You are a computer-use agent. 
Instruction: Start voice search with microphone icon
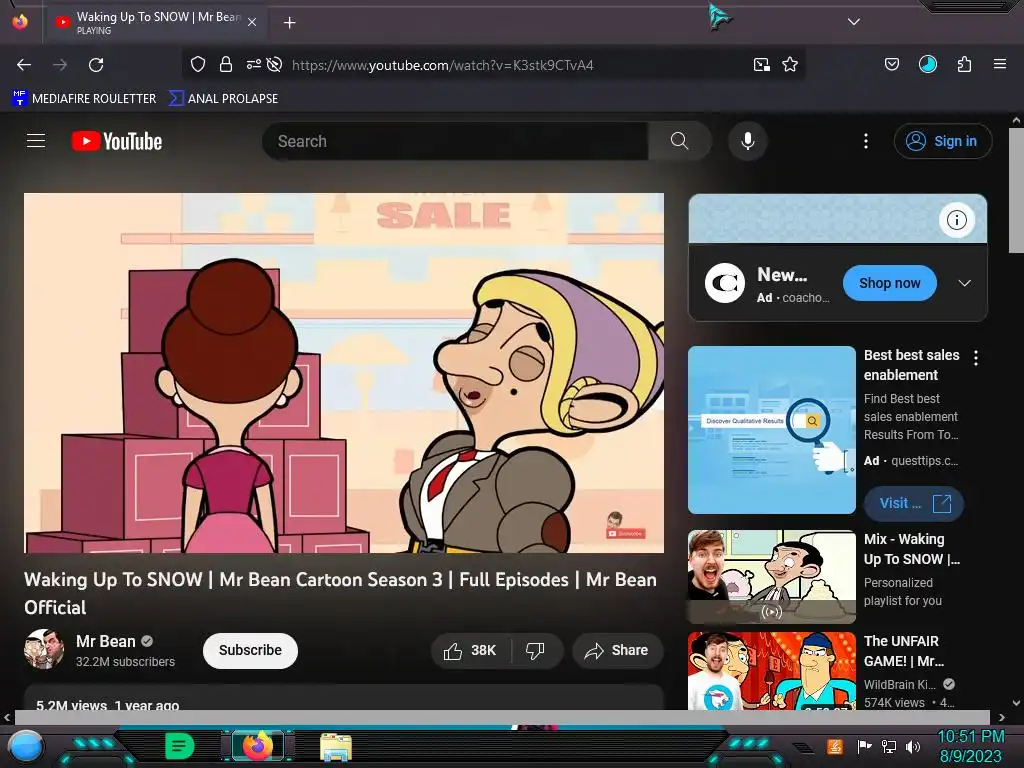click(x=748, y=141)
